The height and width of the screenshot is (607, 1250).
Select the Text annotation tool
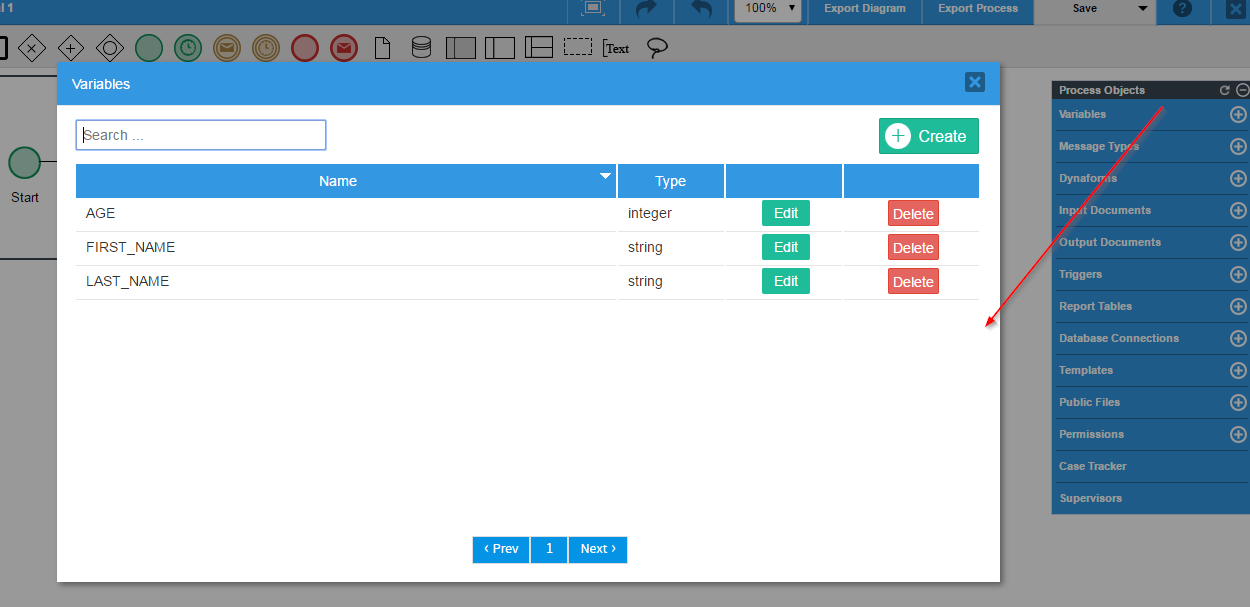pos(616,48)
